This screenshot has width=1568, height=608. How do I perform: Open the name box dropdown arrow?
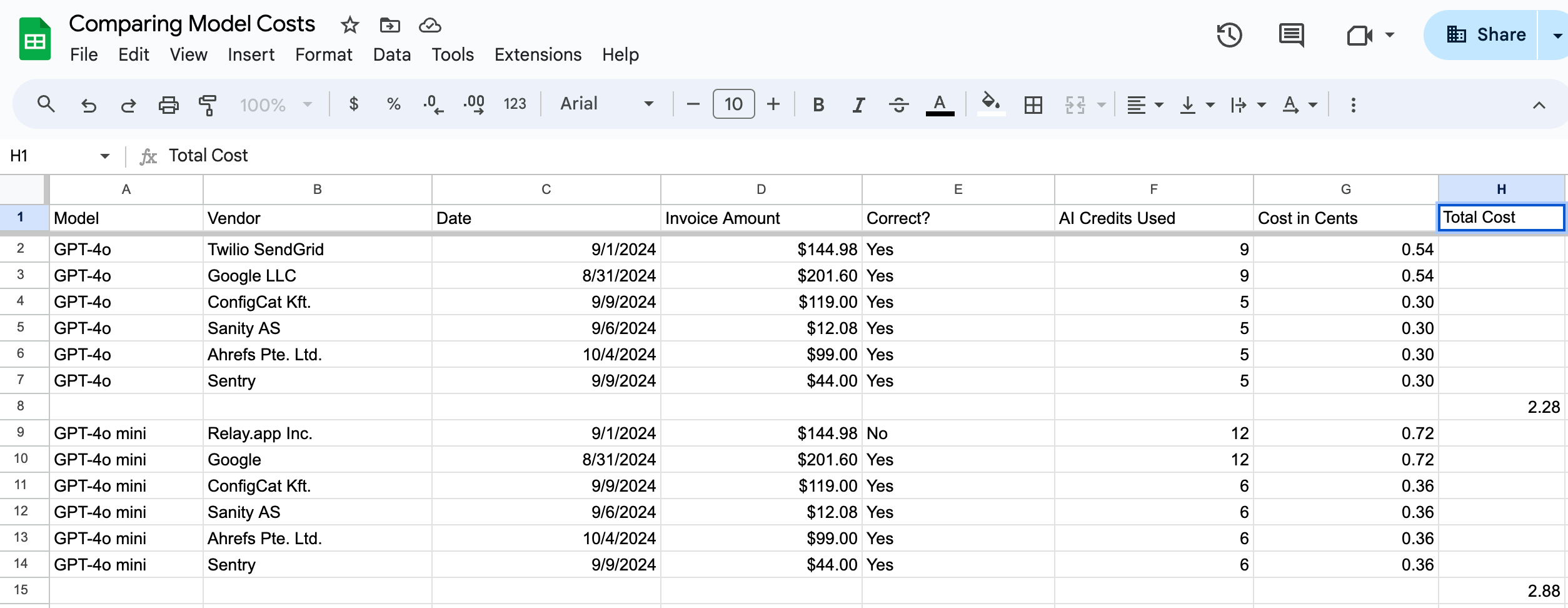[105, 156]
